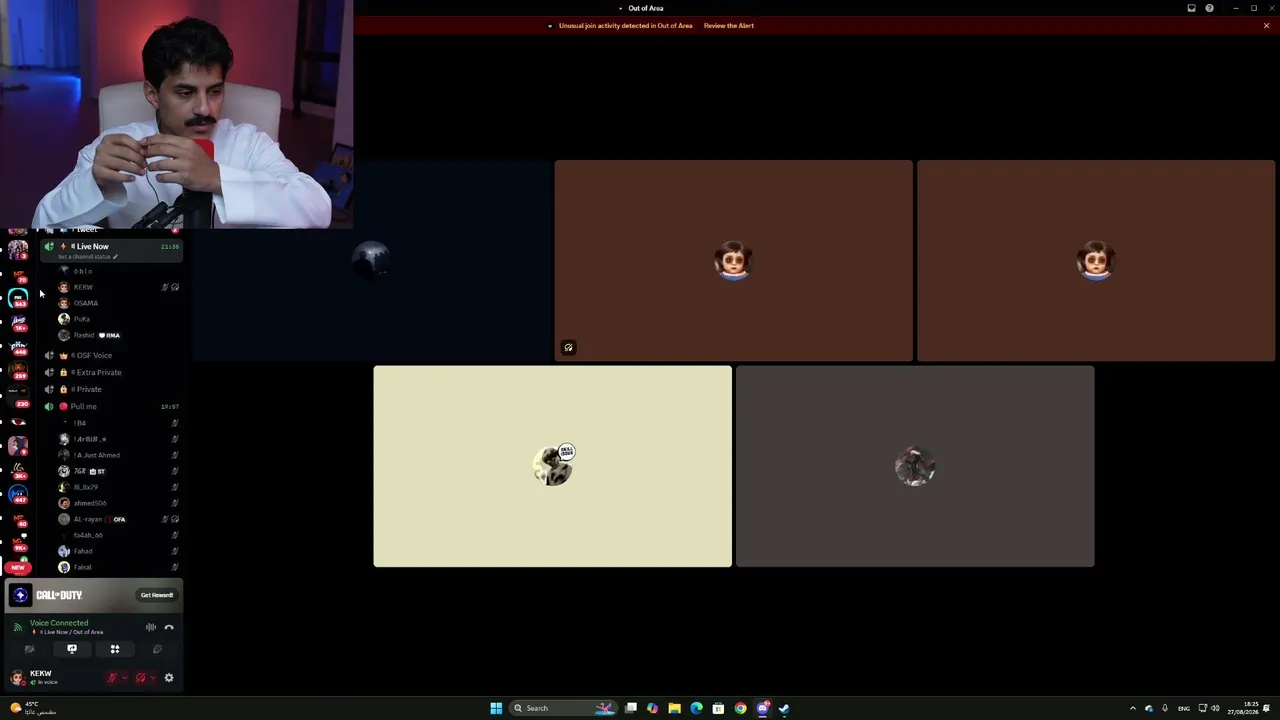The width and height of the screenshot is (1280, 720).
Task: Open soundboard in voice panel
Action: click(157, 649)
